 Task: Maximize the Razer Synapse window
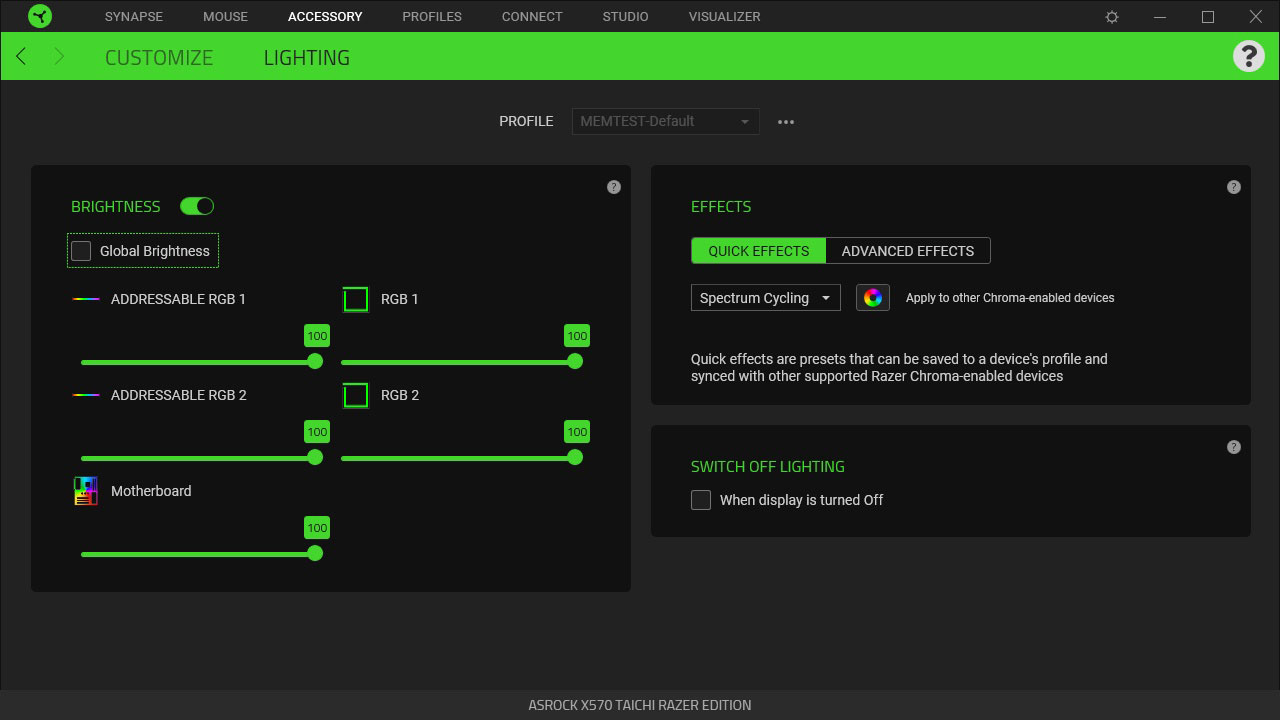(x=1208, y=17)
